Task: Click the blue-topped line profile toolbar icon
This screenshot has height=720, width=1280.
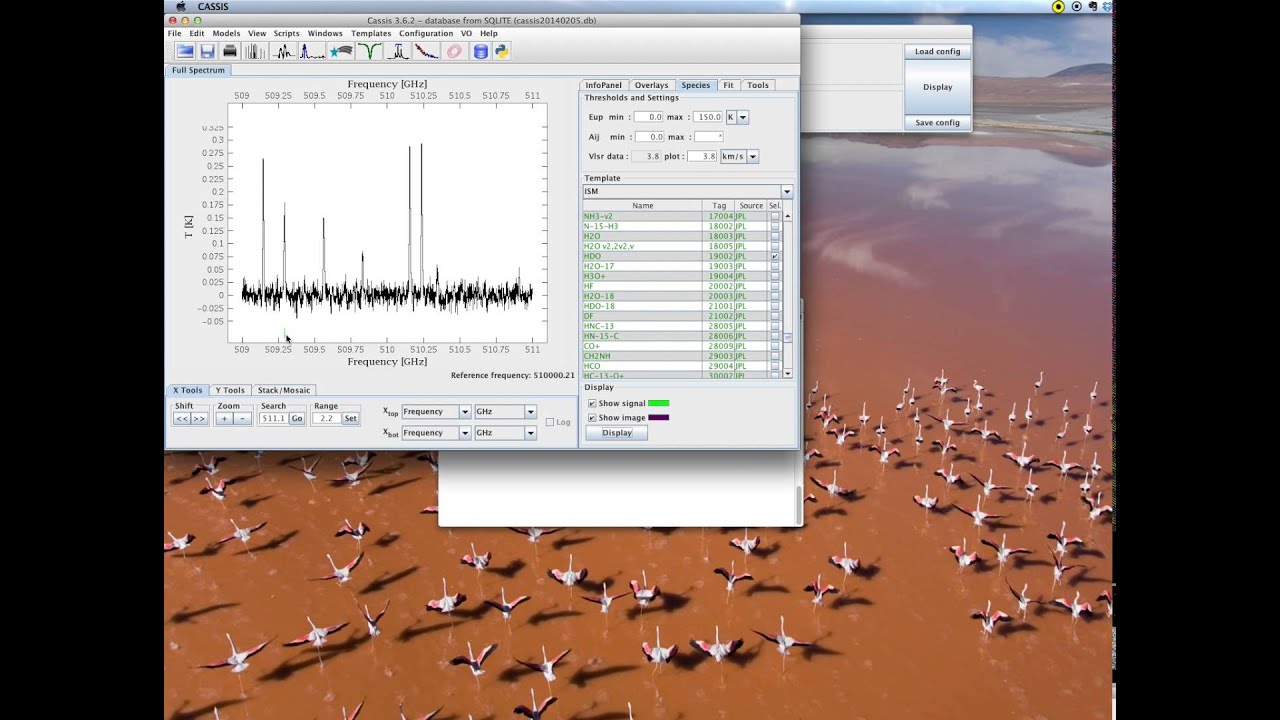Action: [x=398, y=51]
